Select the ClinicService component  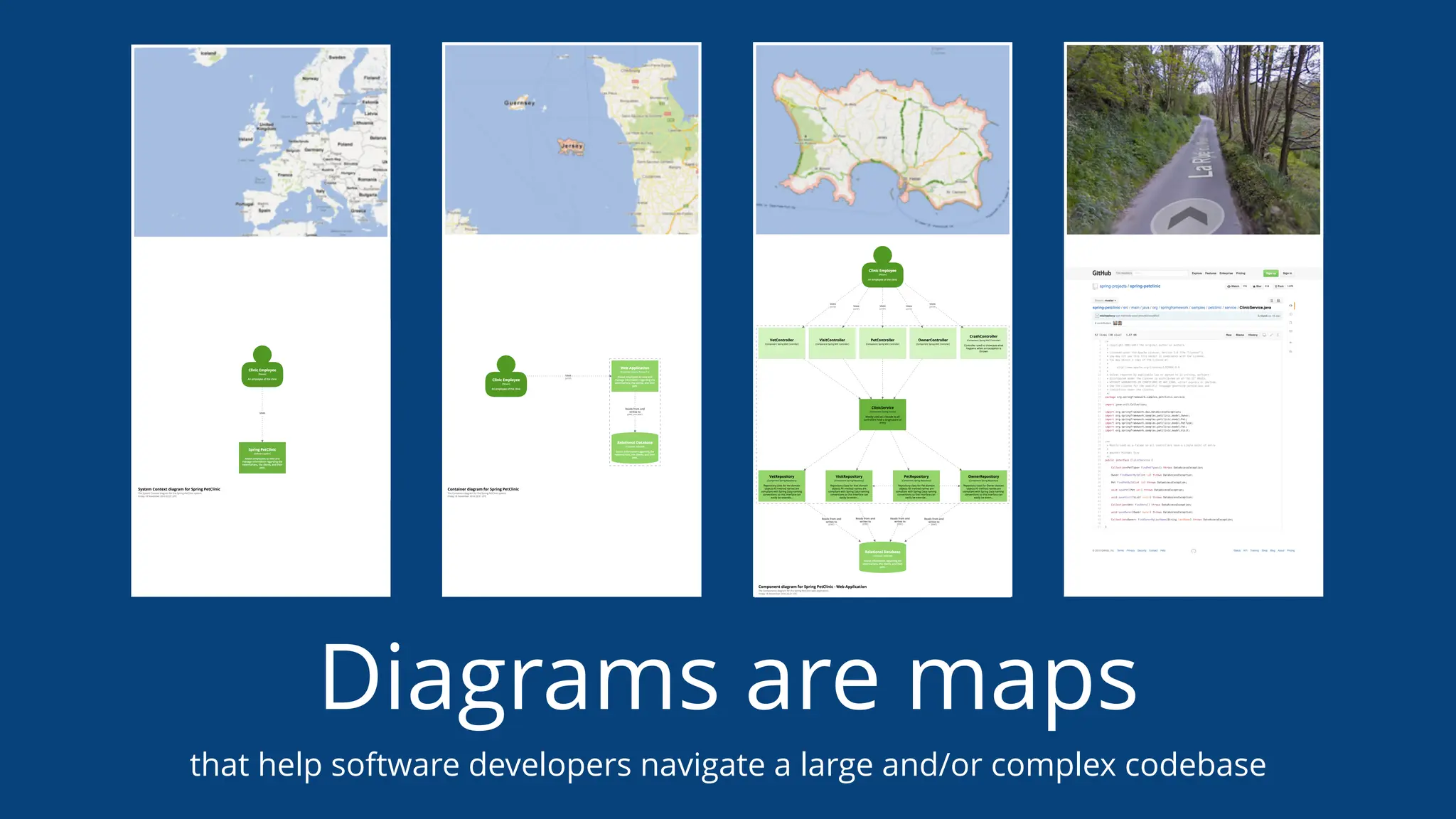click(882, 414)
